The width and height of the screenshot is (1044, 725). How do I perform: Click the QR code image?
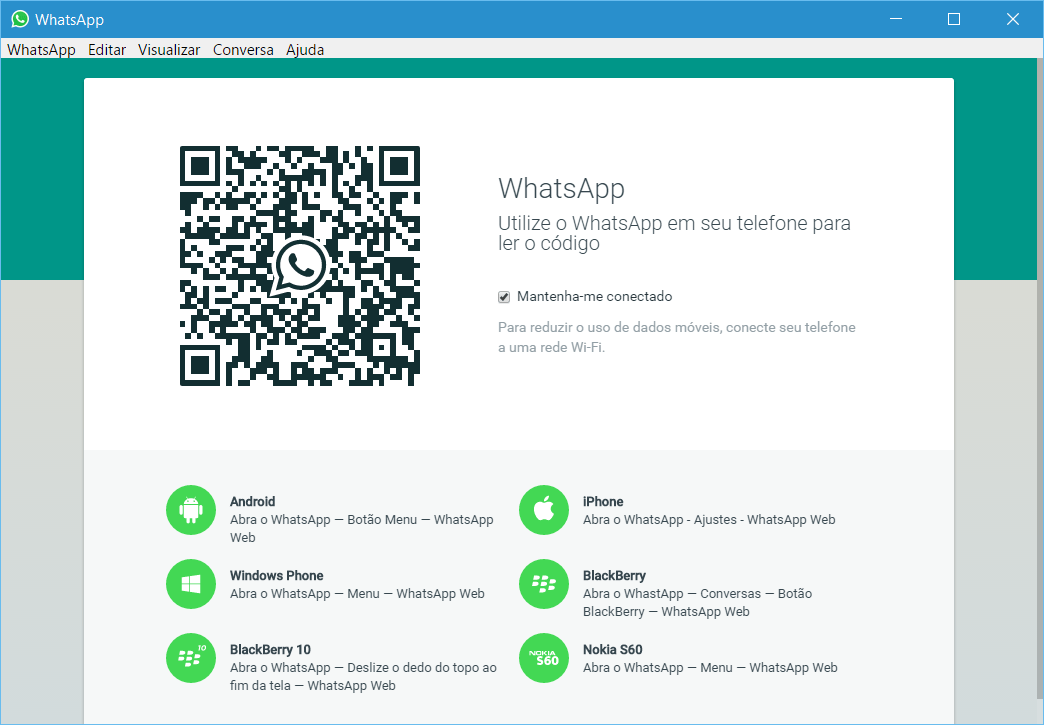pos(300,266)
